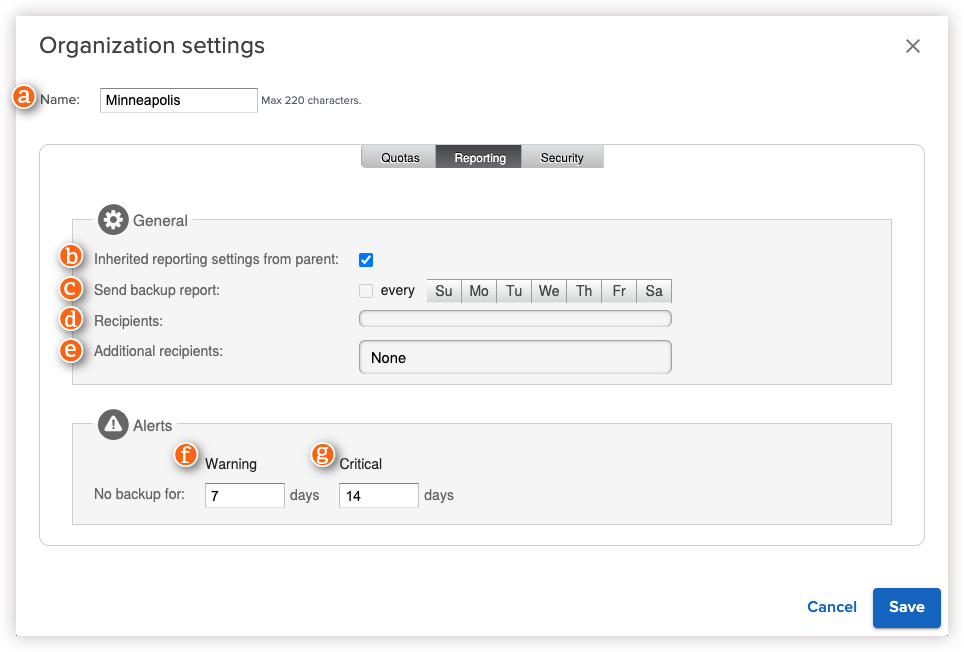
Task: Click the 'Additional recipients:' label
Action: coord(159,351)
